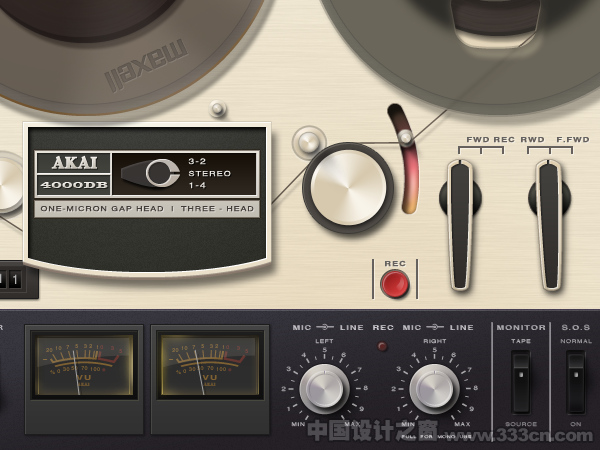Flip the RWD F.FWD transport lever
Viewport: 600px width, 450px height.
click(x=549, y=225)
